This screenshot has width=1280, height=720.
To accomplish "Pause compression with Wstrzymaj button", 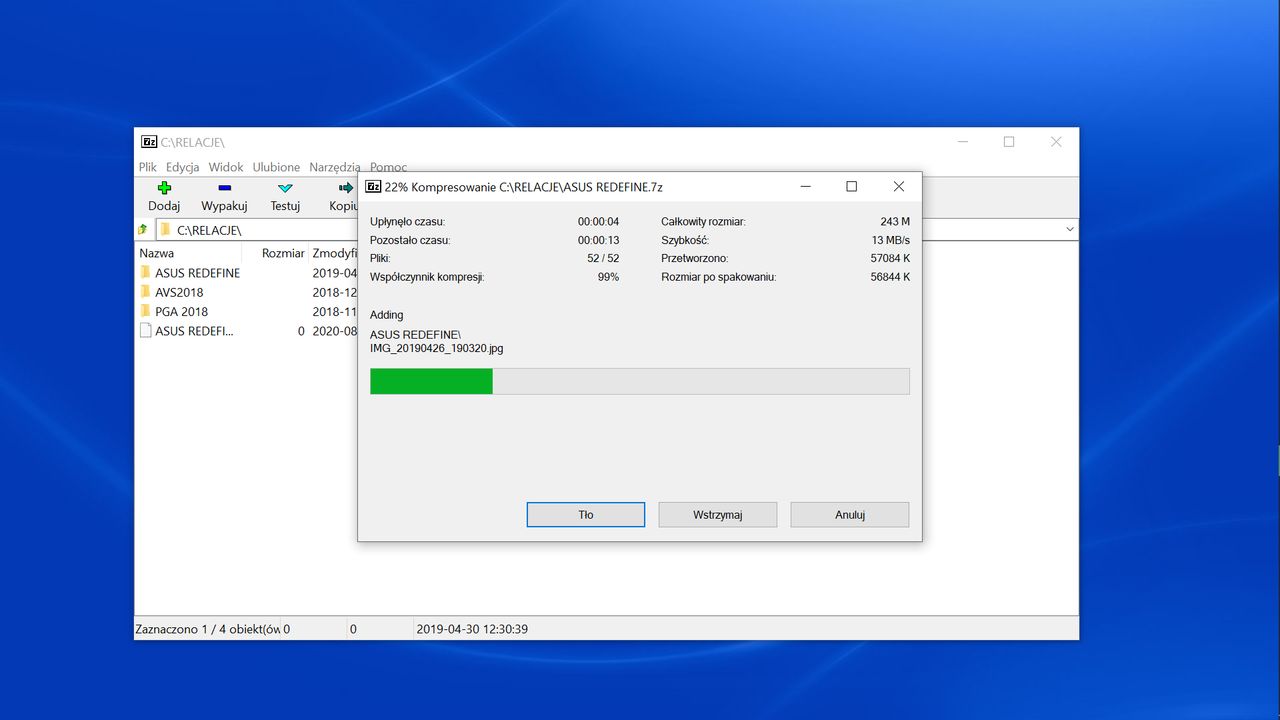I will [718, 515].
